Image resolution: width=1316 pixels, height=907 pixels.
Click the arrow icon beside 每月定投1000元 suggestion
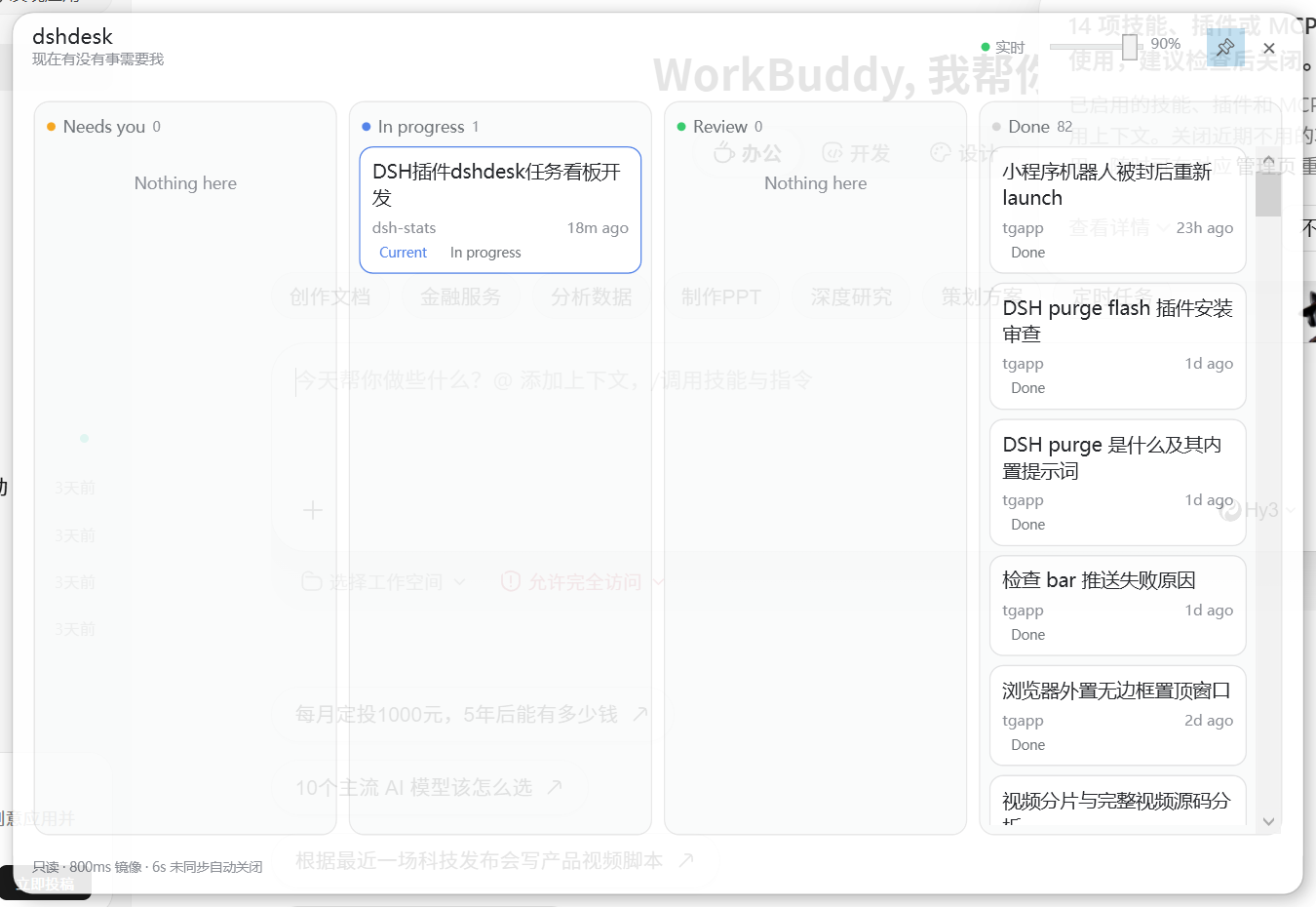click(x=639, y=714)
